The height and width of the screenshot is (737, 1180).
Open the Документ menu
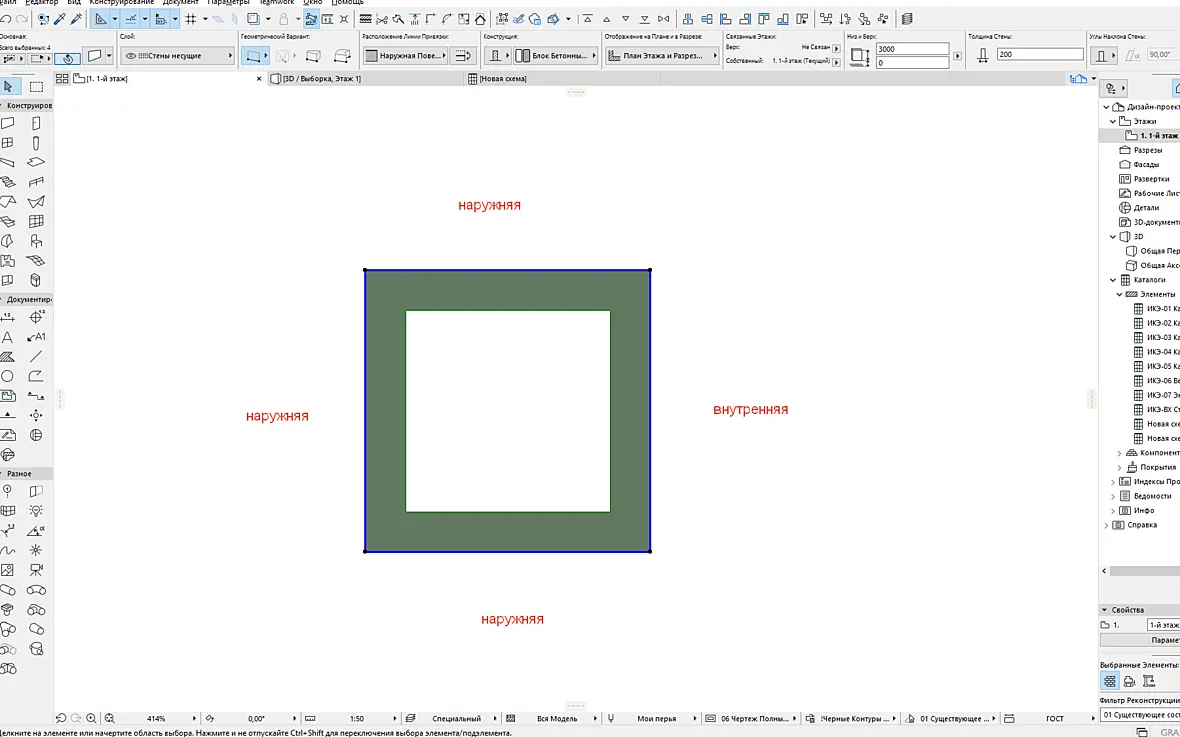pyautogui.click(x=181, y=3)
